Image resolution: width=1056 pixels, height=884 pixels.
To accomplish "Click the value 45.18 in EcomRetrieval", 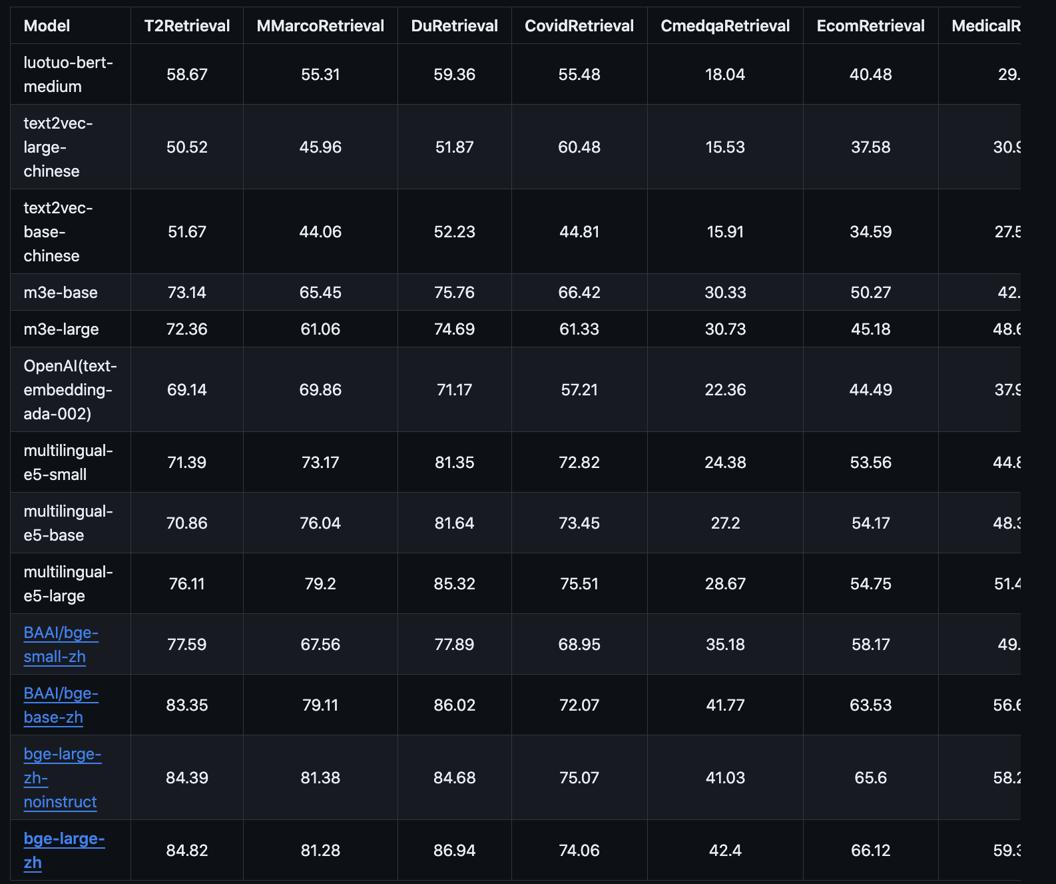I will pyautogui.click(x=870, y=329).
